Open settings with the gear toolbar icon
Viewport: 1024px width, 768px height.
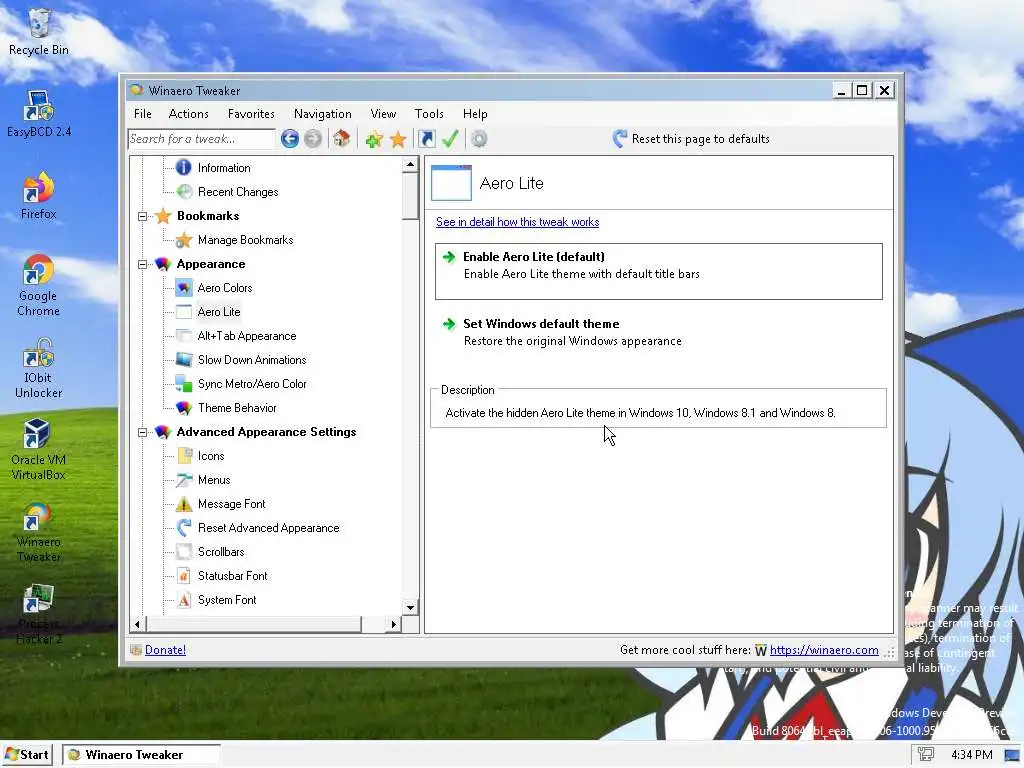point(479,138)
